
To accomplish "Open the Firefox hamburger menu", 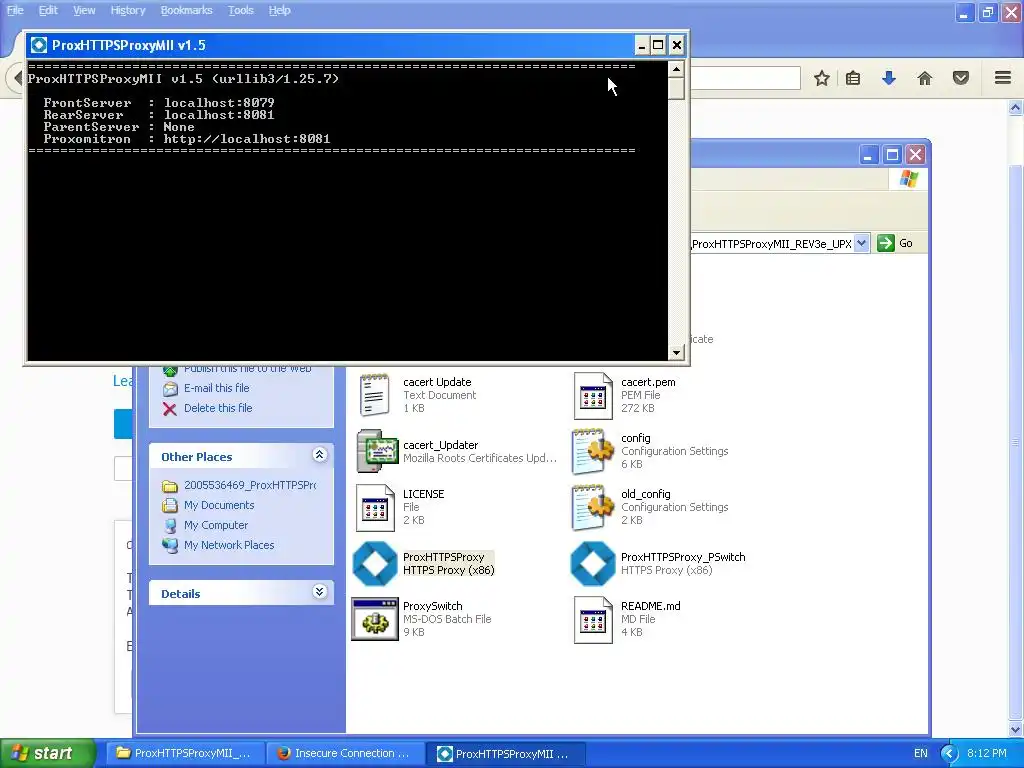I will click(x=1003, y=78).
